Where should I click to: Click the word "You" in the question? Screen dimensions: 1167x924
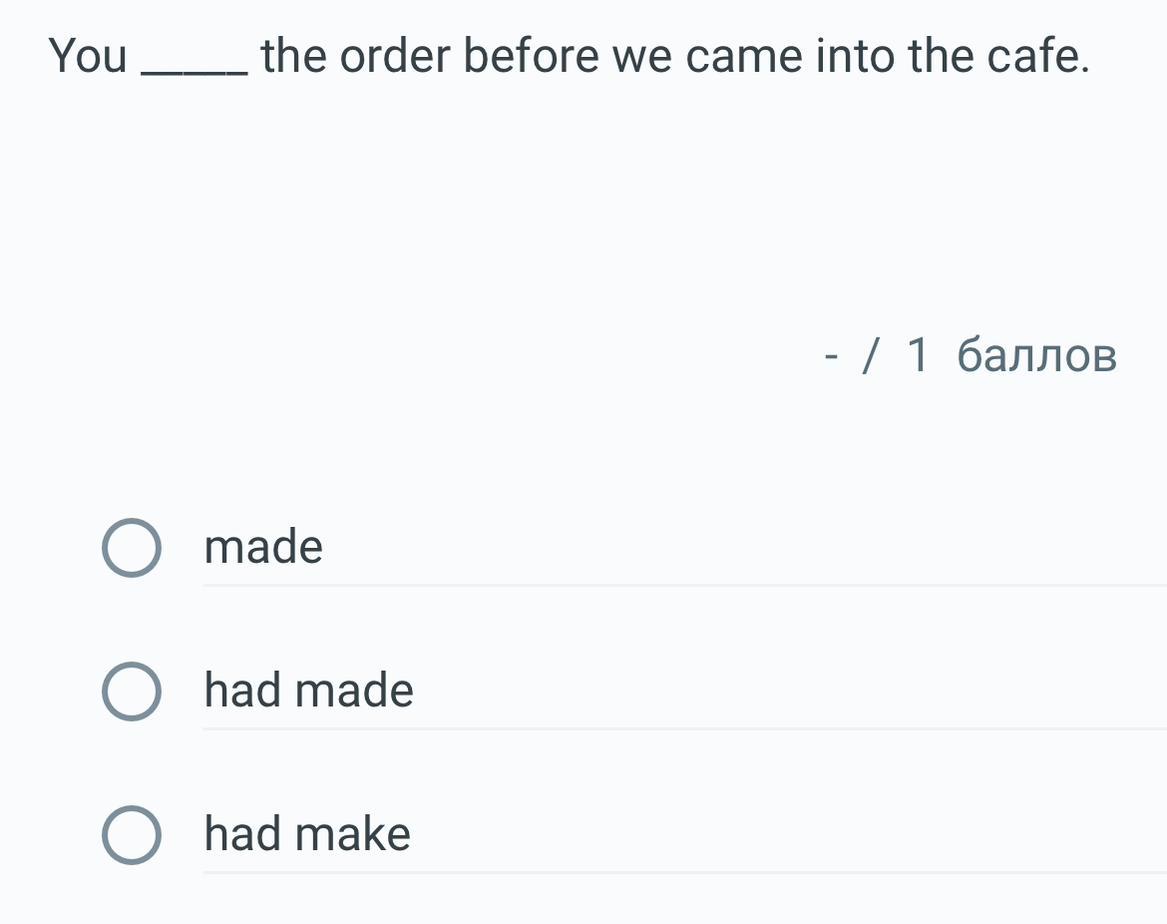coord(88,57)
